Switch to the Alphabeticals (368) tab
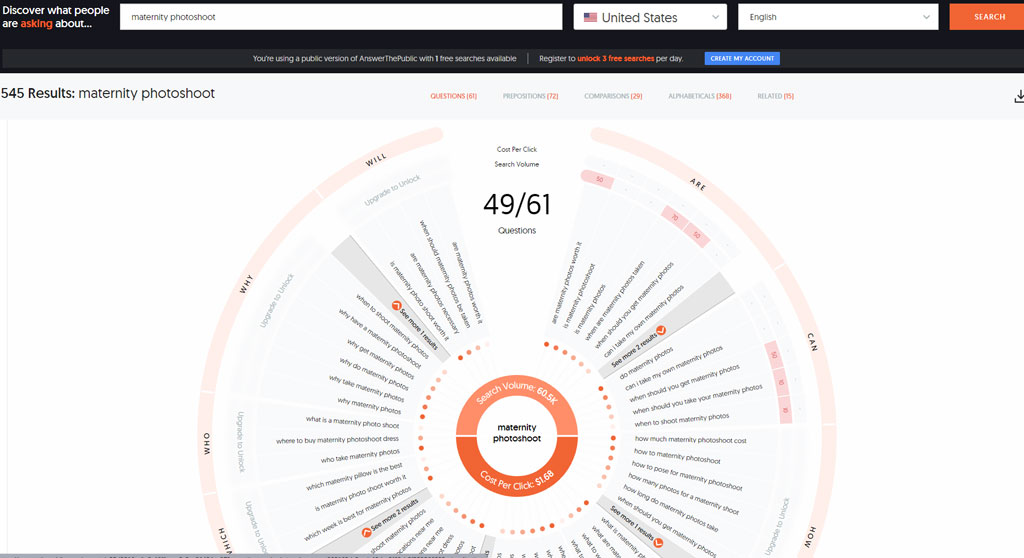 pos(699,96)
